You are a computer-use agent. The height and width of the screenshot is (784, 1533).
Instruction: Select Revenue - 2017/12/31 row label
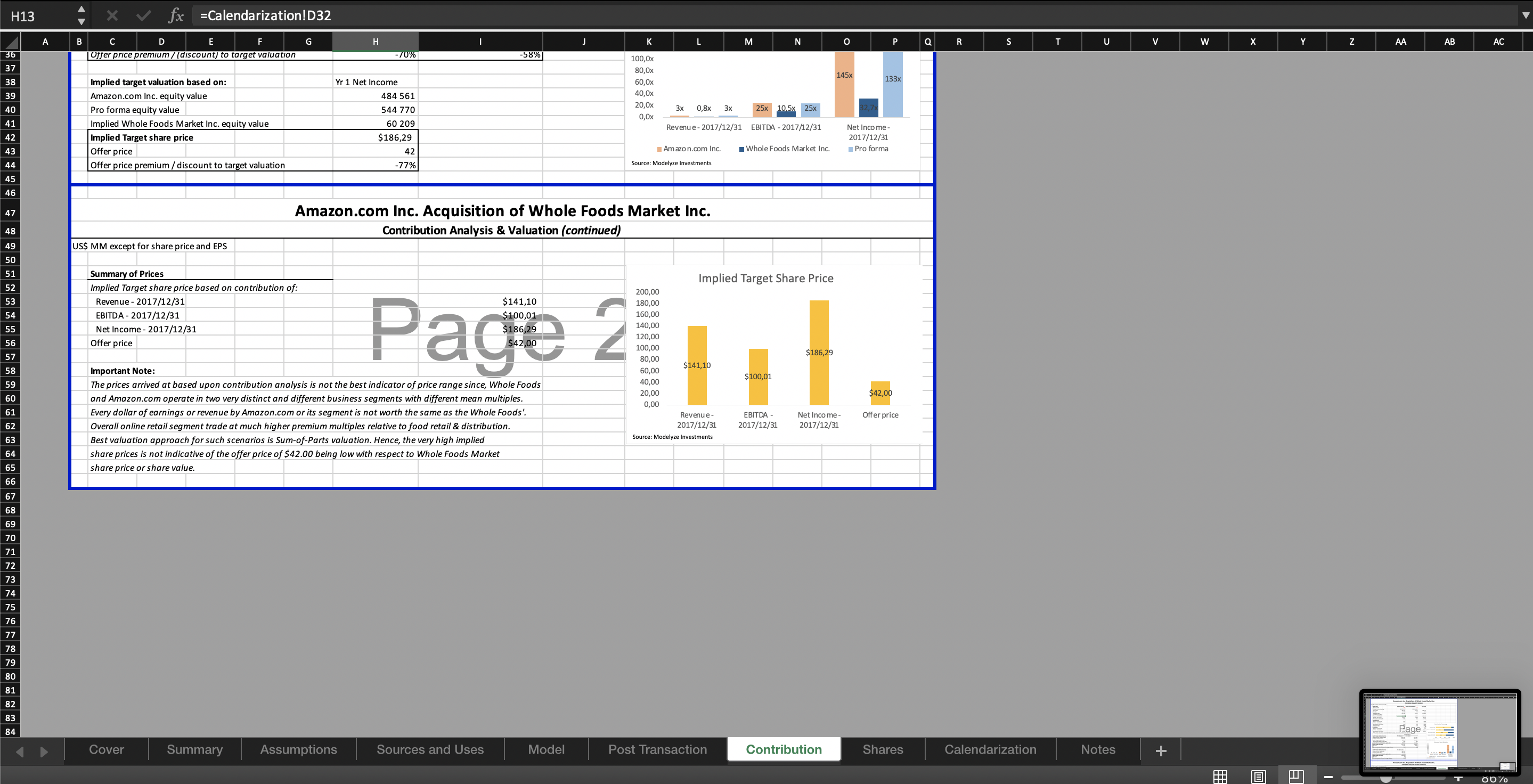click(140, 301)
